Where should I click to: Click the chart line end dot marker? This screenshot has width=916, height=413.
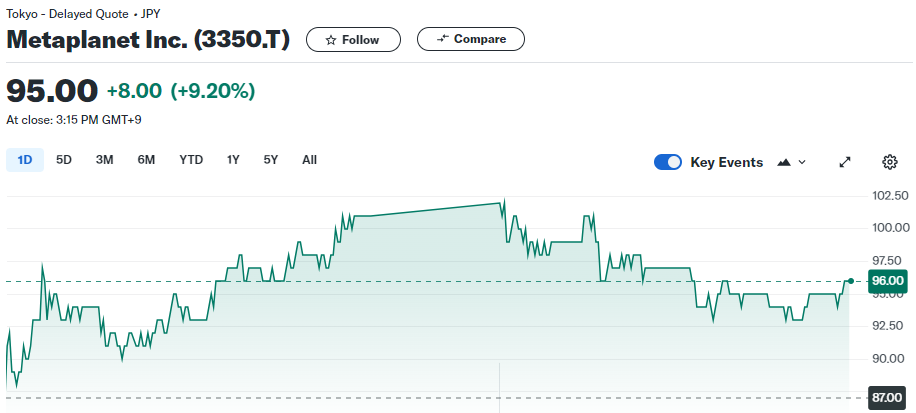tap(850, 281)
